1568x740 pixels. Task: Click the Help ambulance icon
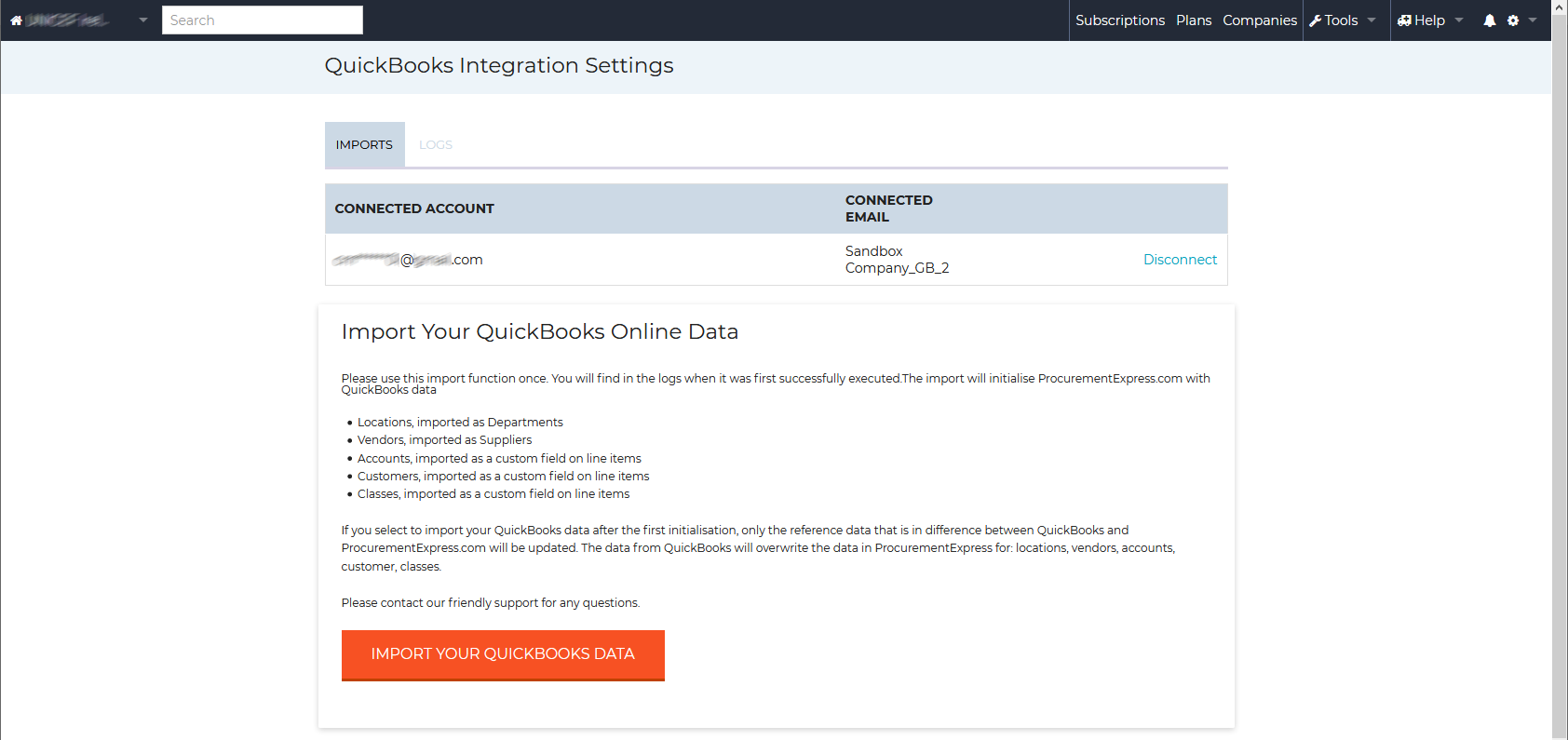pos(1404,20)
